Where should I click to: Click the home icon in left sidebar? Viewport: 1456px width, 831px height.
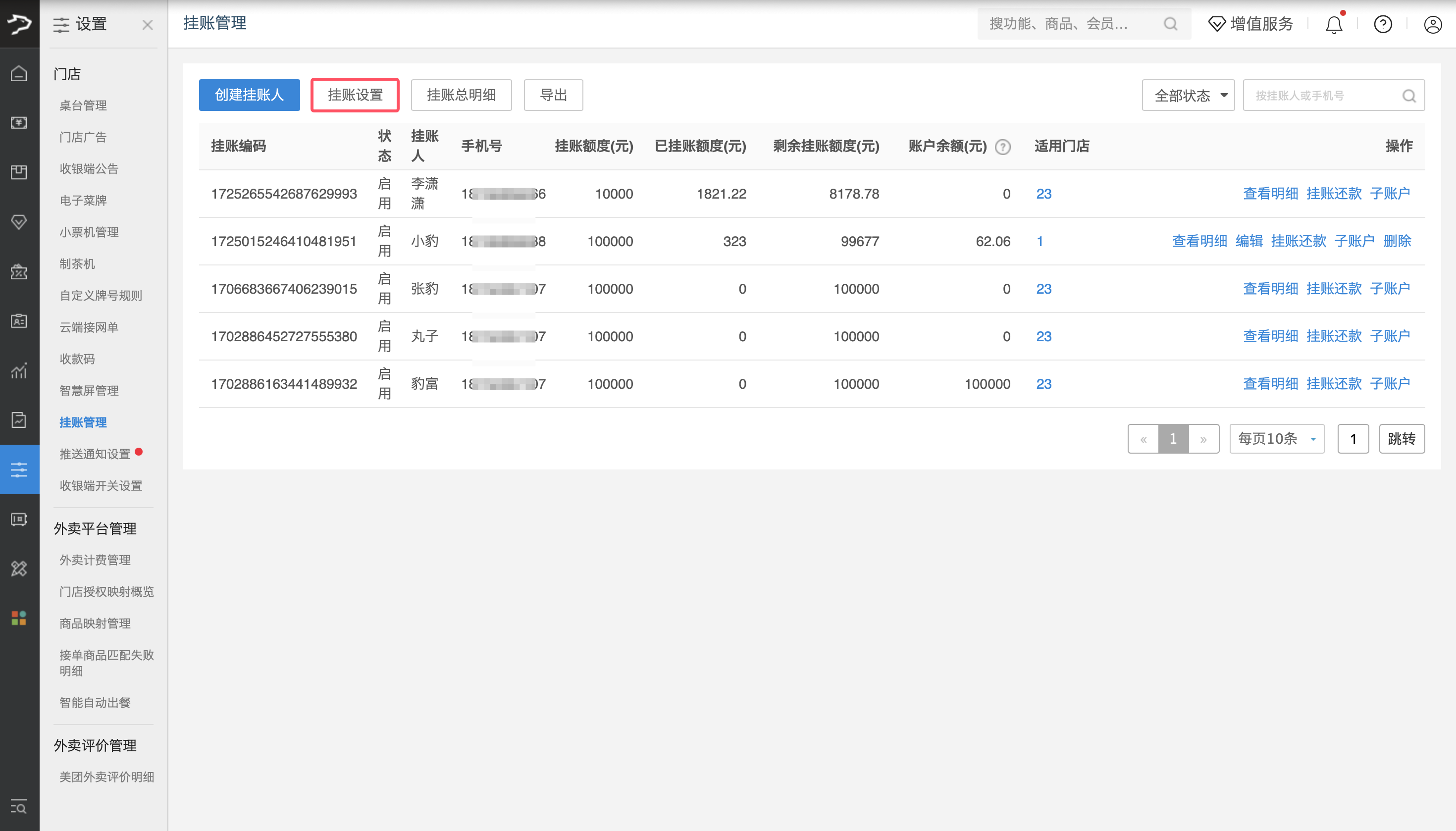19,73
